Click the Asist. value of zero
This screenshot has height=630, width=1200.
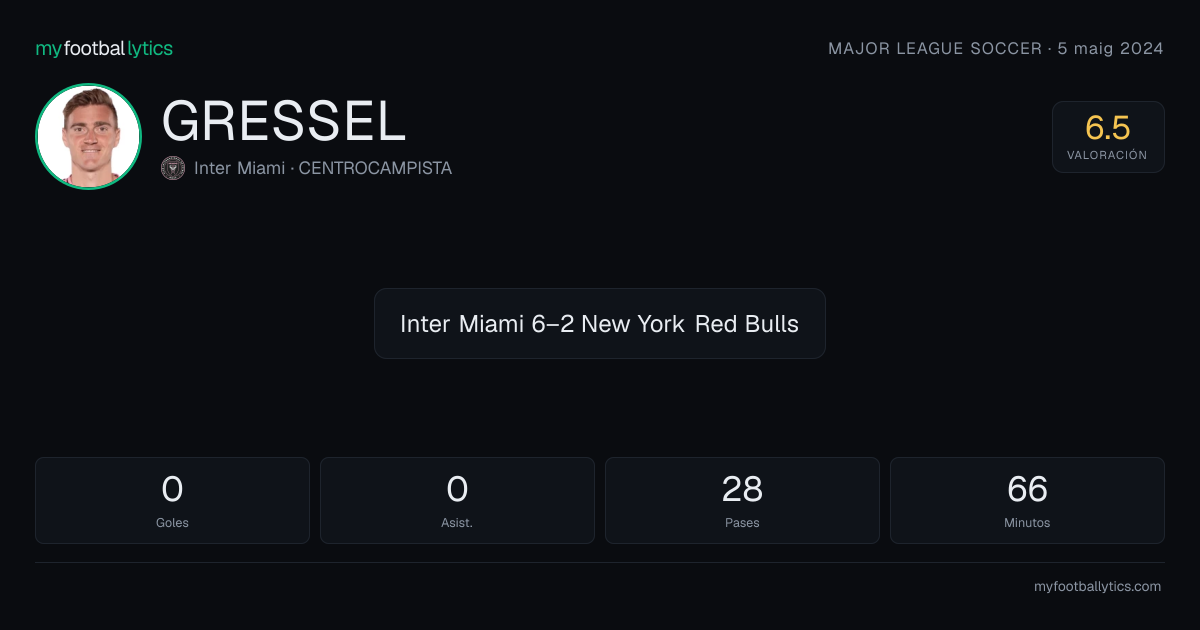coord(457,489)
